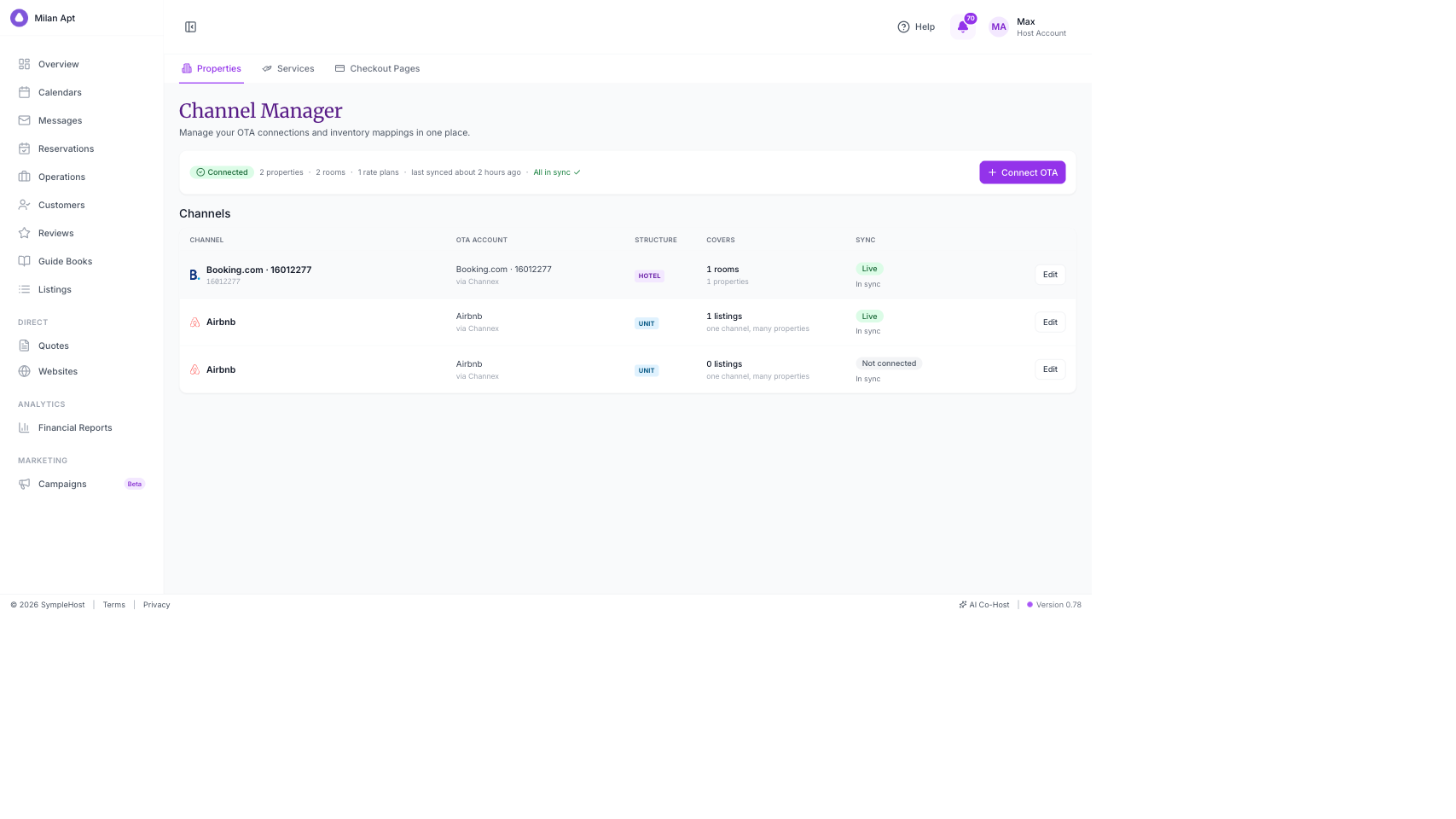Screen dimensions: 1456x819
Task: Click the Booking.com logo in the first row
Action: [194, 275]
